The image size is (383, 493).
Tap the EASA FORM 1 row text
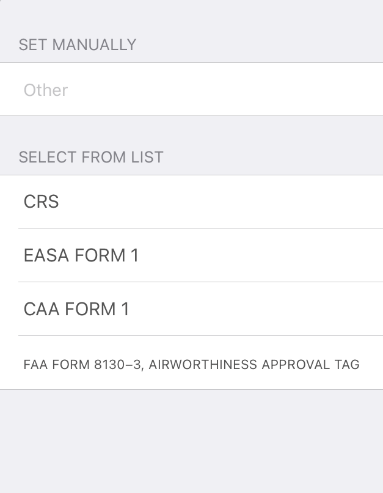coord(81,255)
